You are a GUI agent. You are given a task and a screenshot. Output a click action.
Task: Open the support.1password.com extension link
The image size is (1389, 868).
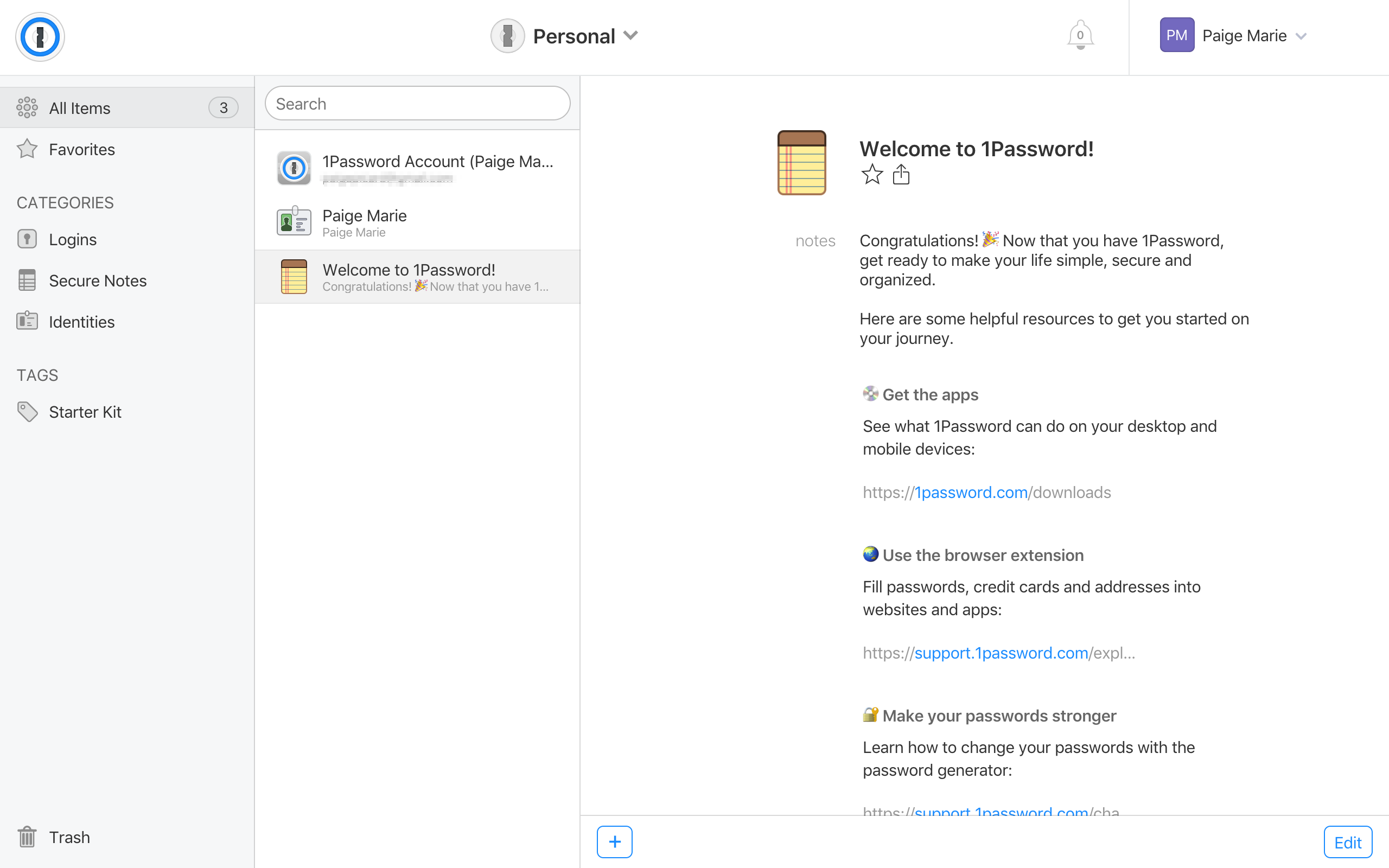coord(999,653)
